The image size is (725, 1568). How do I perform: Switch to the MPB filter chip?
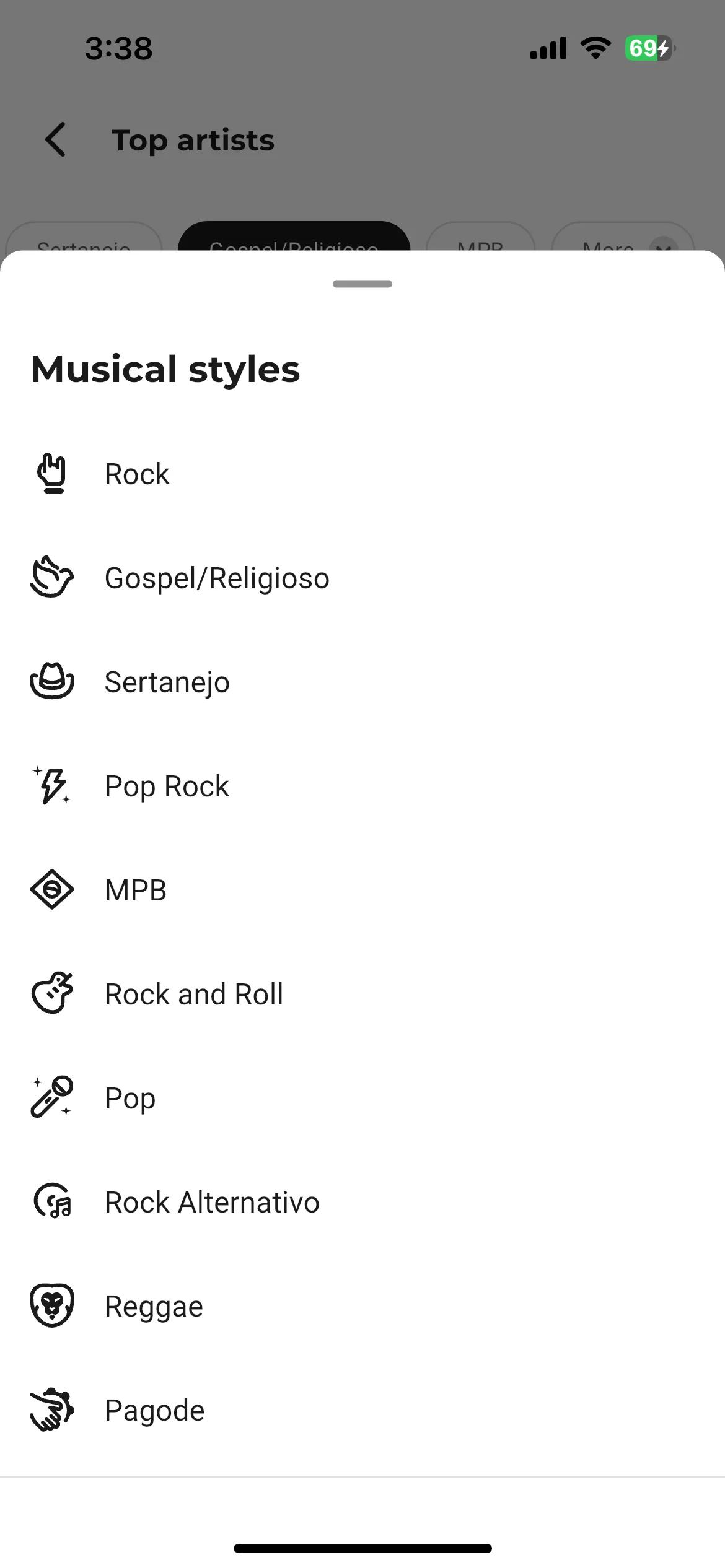480,237
